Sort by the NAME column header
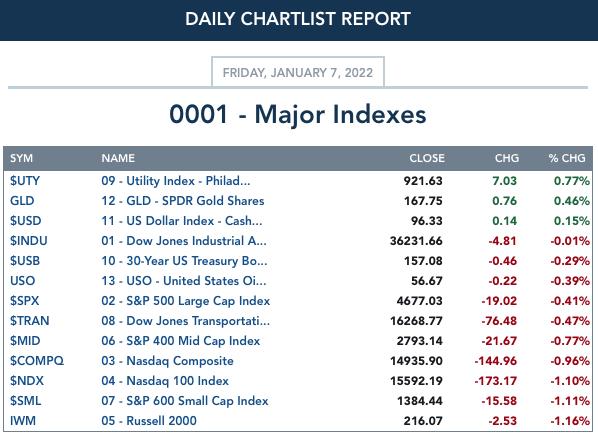This screenshot has height=435, width=598. [118, 158]
